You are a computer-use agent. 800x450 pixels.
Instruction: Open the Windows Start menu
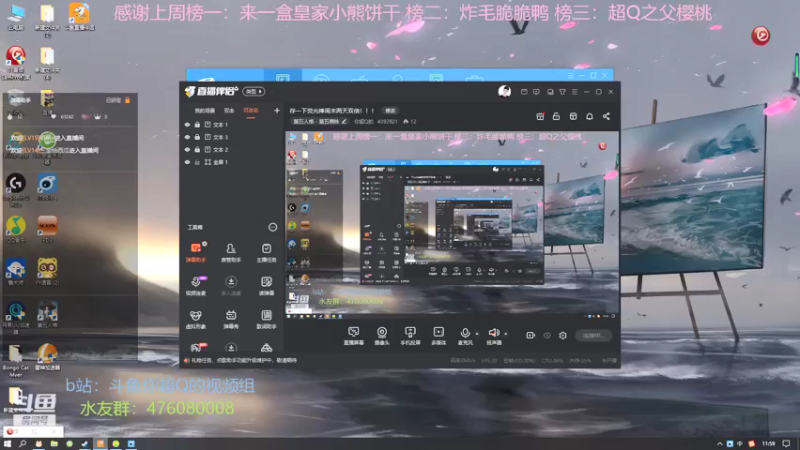click(7, 444)
